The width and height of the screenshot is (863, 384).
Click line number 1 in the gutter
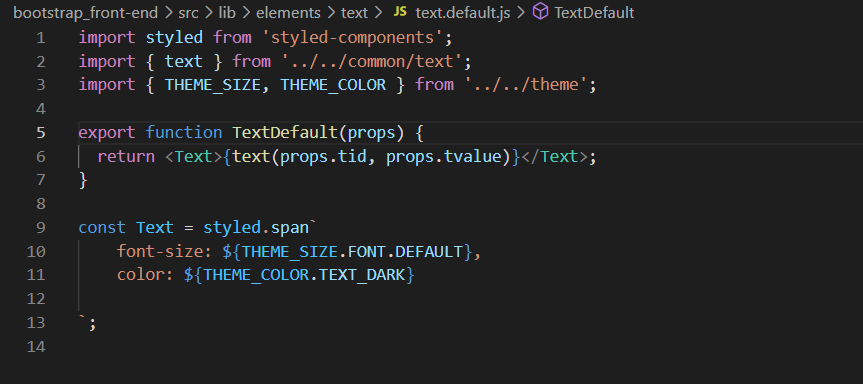coord(40,38)
